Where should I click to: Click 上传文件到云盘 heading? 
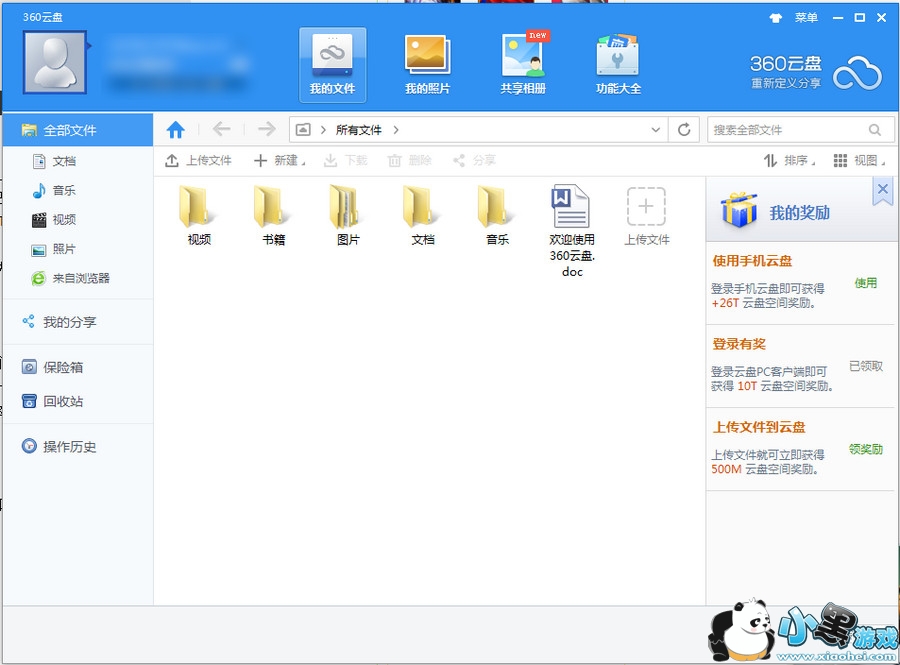759,427
